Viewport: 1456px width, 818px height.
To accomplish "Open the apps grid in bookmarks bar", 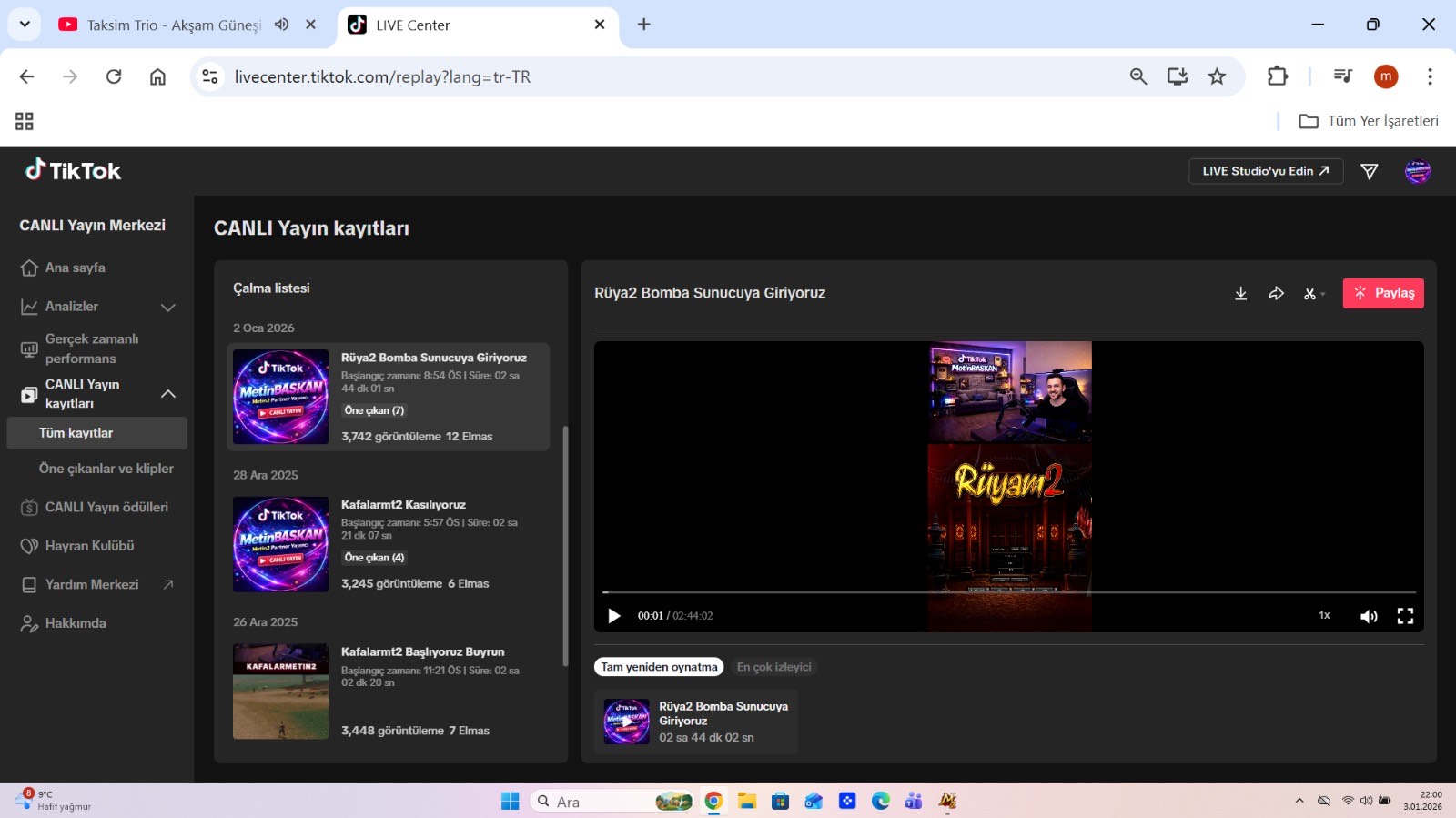I will 25,121.
